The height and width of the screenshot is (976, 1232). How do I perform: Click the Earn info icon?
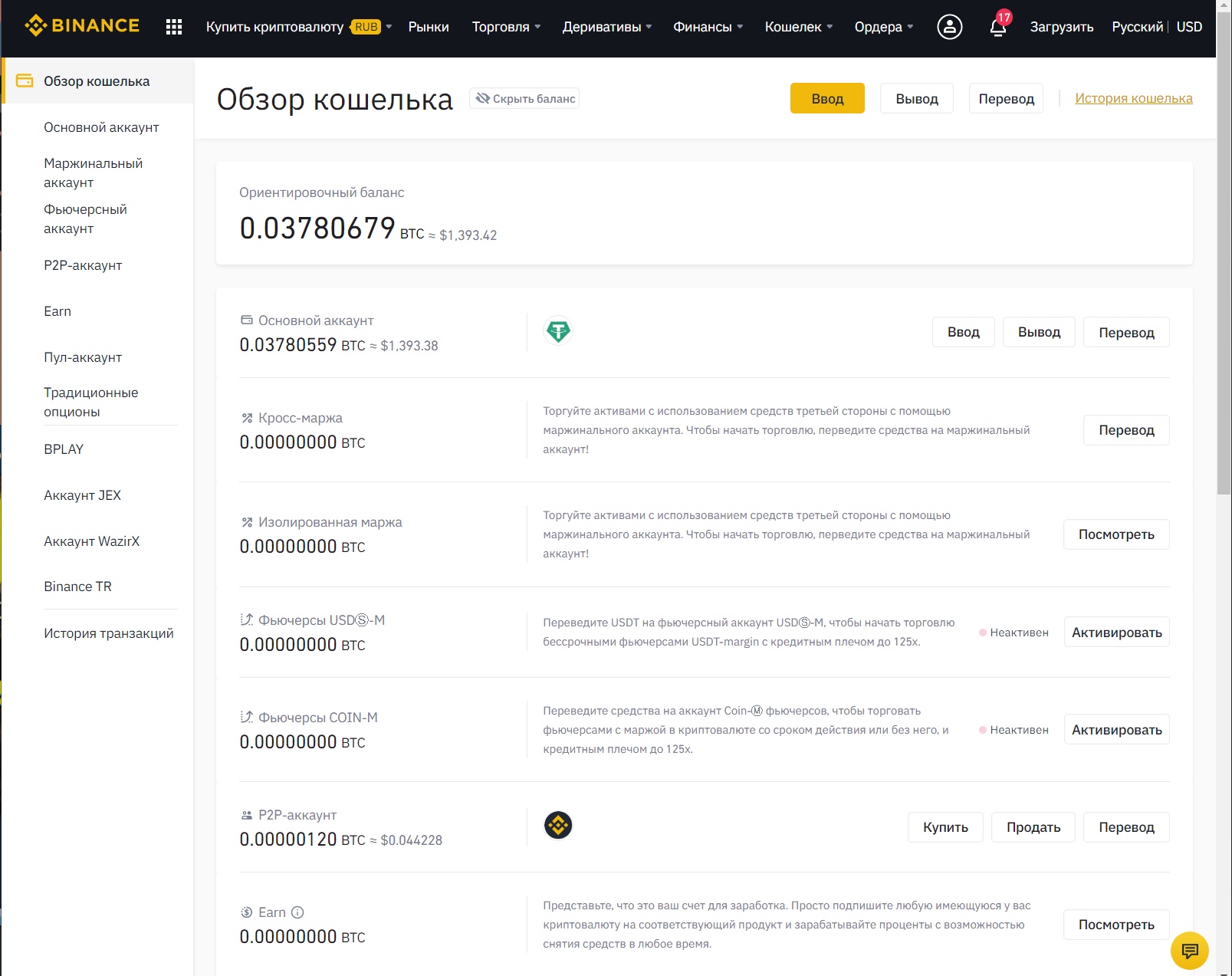298,912
